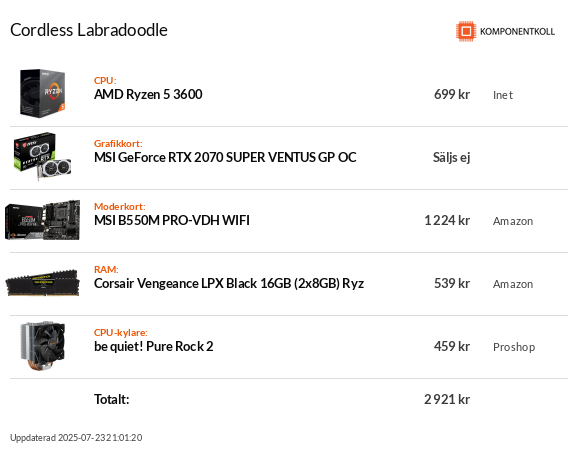Click the MSI RTX 2070 SUPER graphics card image

pos(42,157)
